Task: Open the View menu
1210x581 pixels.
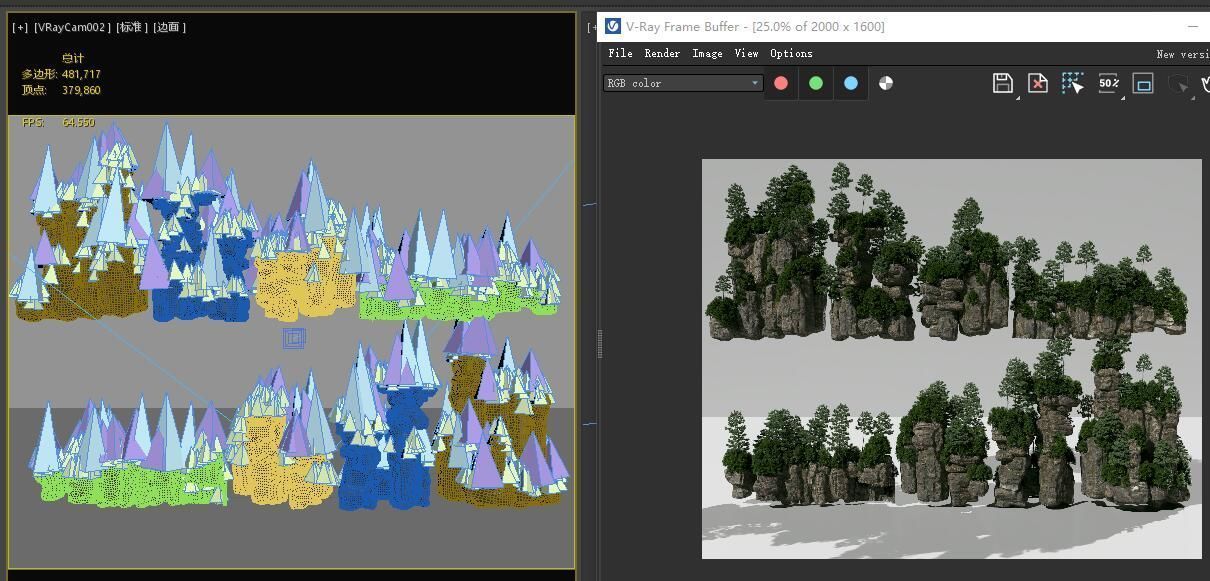Action: [746, 53]
